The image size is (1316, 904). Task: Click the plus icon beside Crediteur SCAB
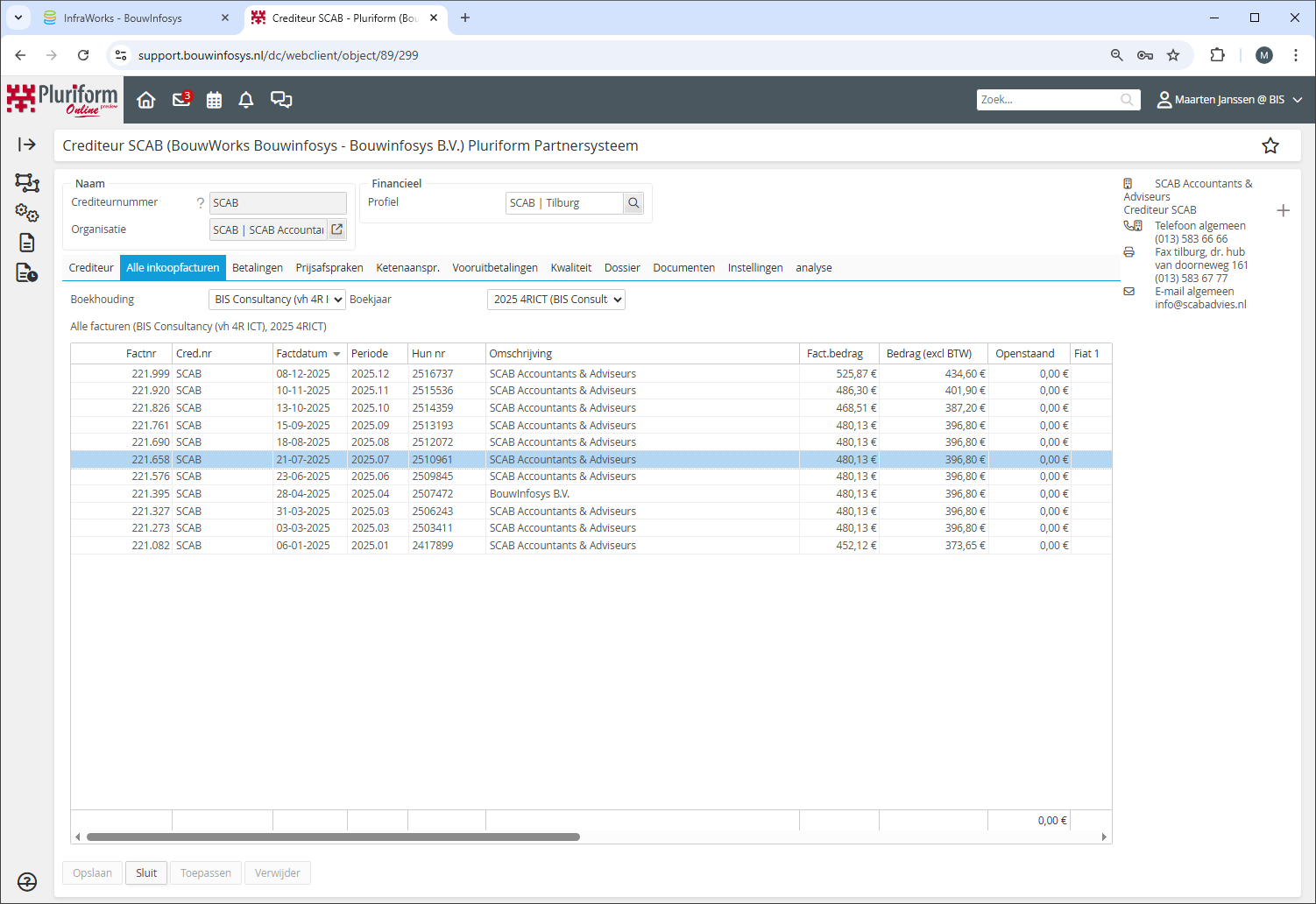1283,210
